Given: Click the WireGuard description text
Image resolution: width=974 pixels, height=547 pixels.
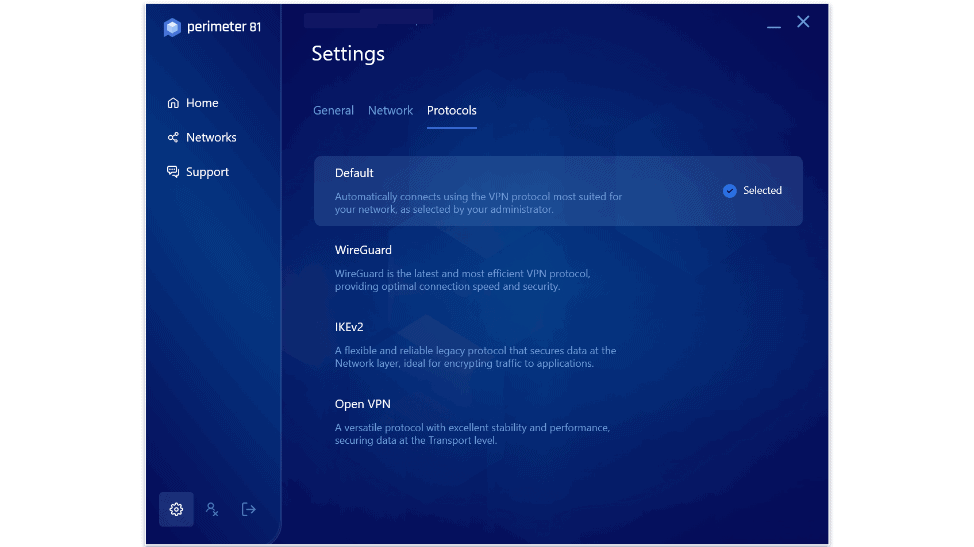Looking at the screenshot, I should click(x=463, y=280).
